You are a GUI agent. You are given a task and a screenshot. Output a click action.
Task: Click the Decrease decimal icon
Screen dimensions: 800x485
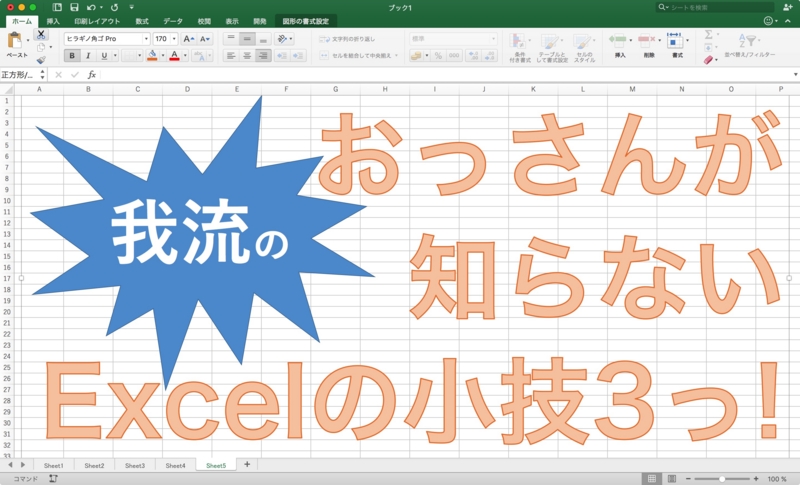pos(490,56)
